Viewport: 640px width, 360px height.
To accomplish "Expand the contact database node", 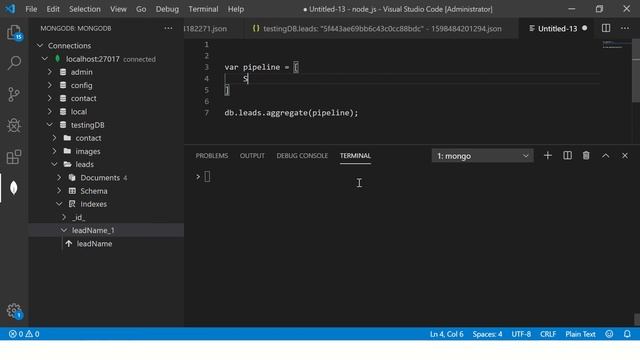I will (x=50, y=98).
